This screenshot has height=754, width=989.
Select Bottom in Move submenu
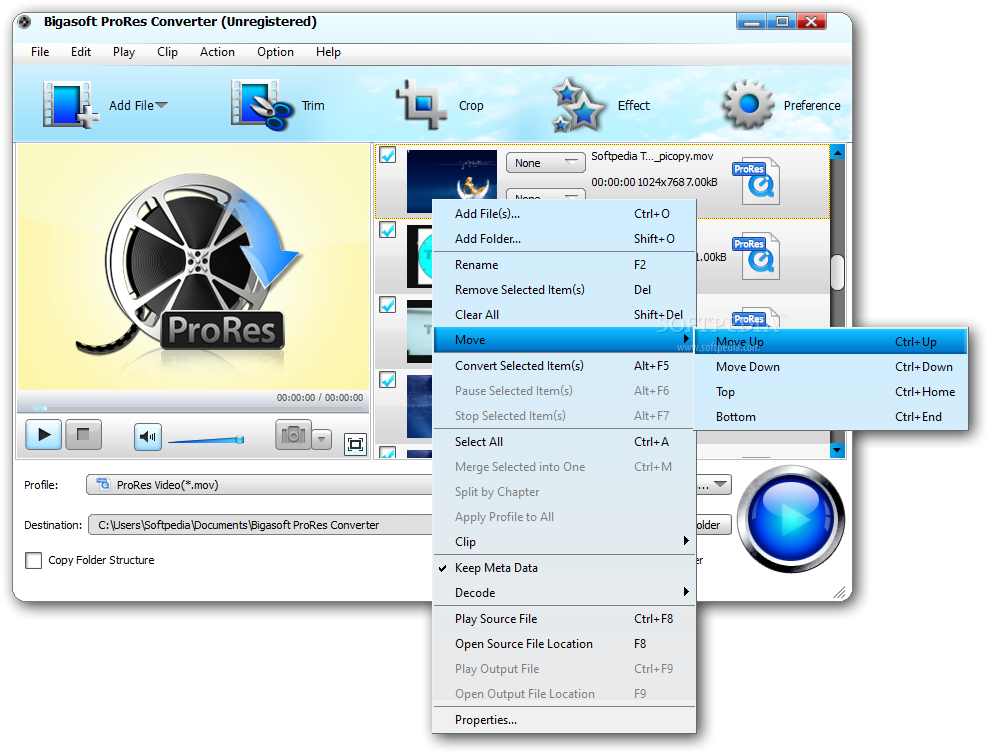click(831, 417)
